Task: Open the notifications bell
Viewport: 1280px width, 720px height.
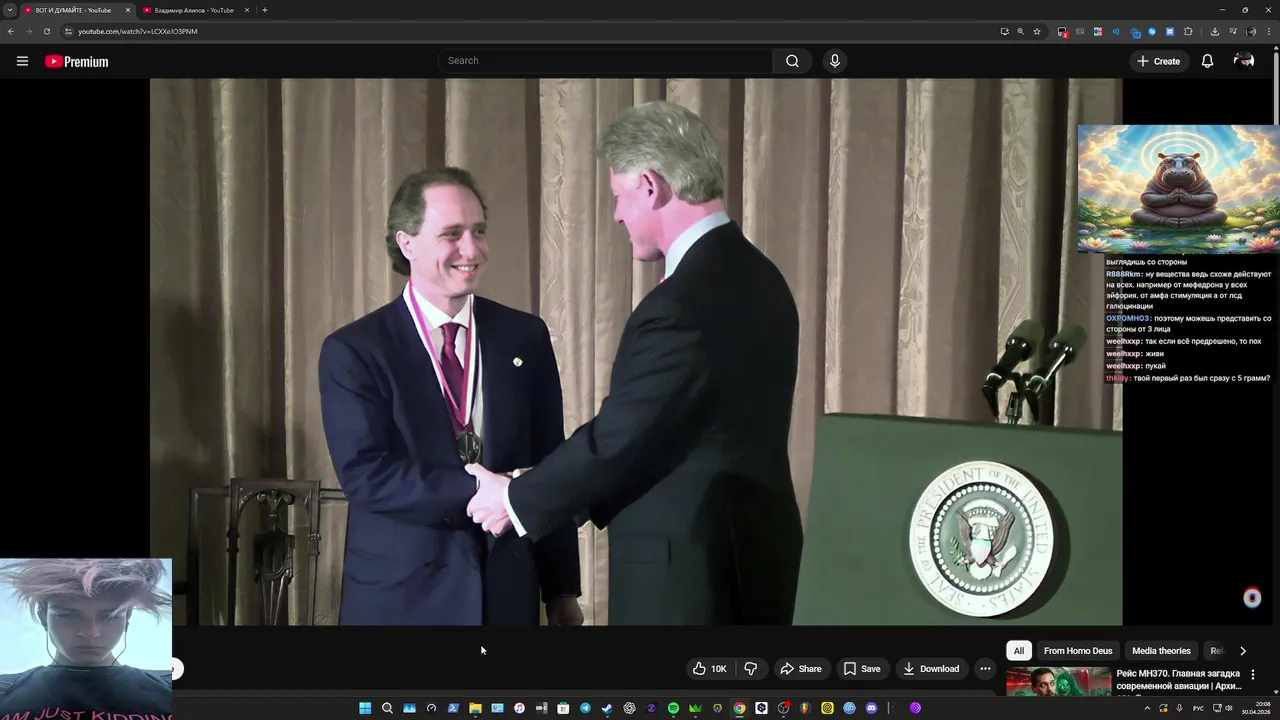Action: coord(1207,61)
